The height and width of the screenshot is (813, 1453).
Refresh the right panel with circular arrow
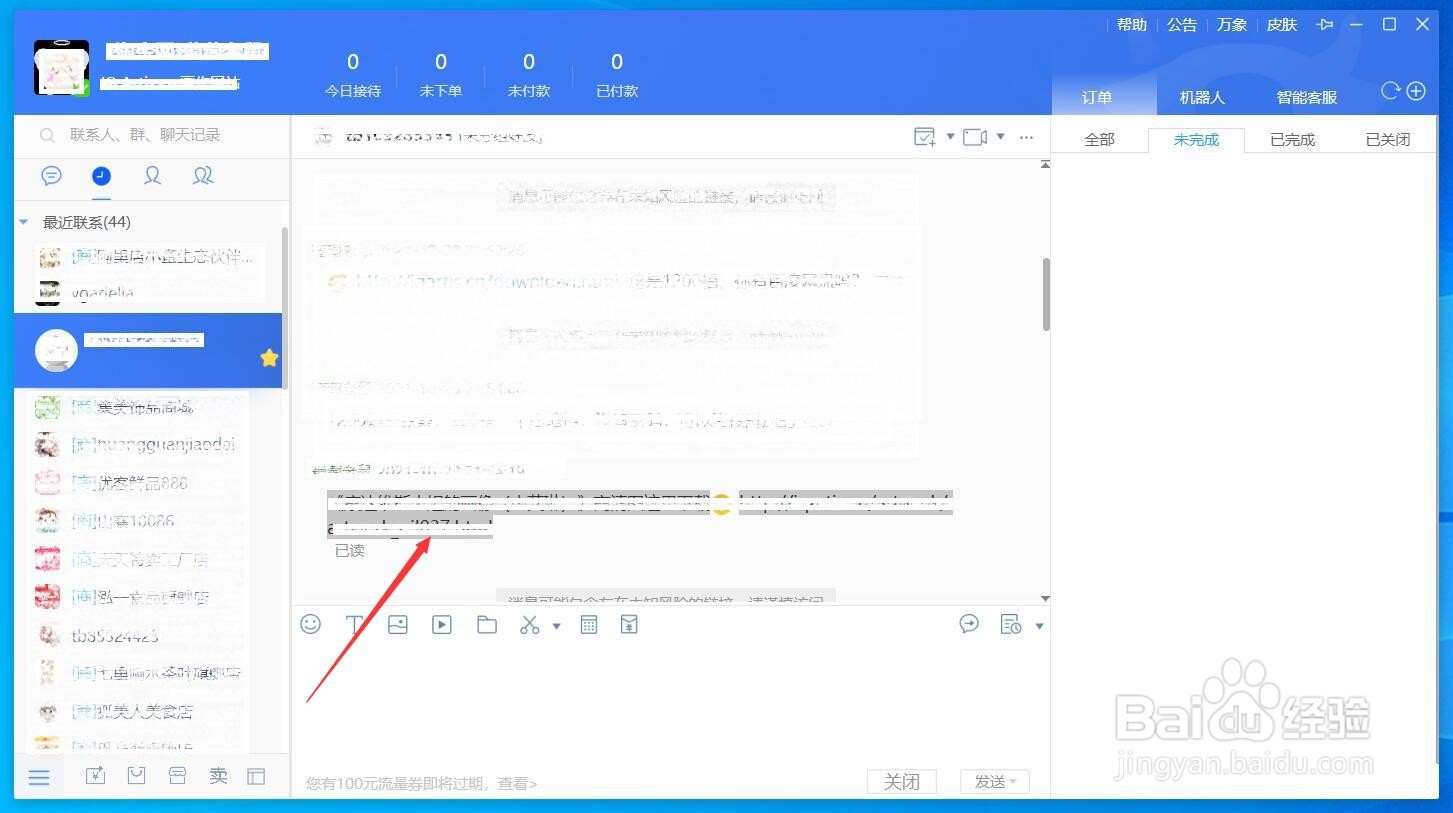click(x=1390, y=91)
